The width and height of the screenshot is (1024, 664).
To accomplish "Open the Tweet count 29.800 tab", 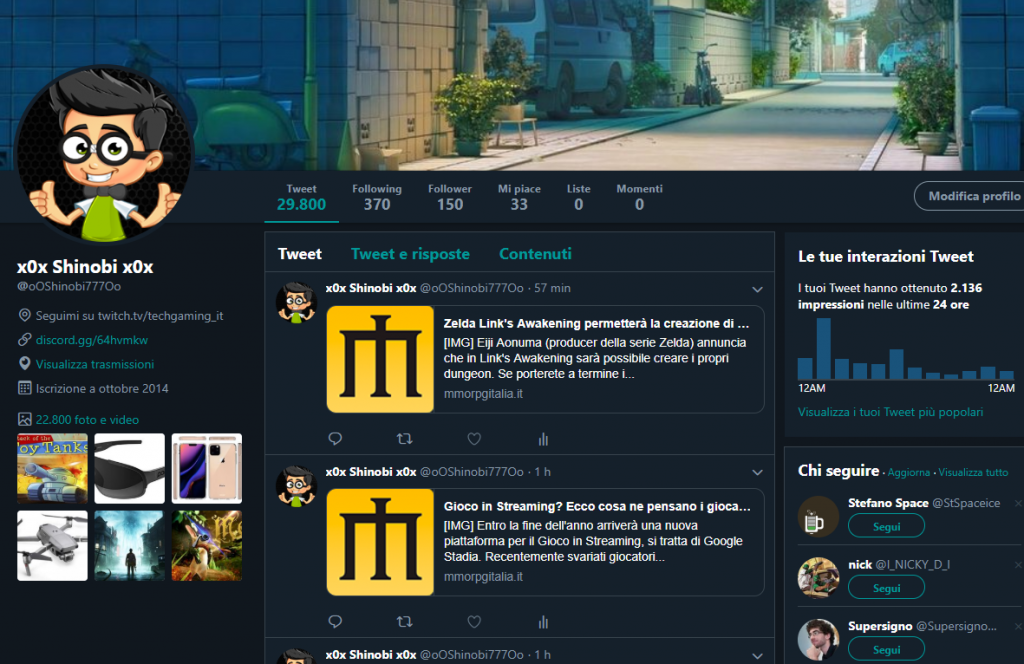I will [301, 197].
